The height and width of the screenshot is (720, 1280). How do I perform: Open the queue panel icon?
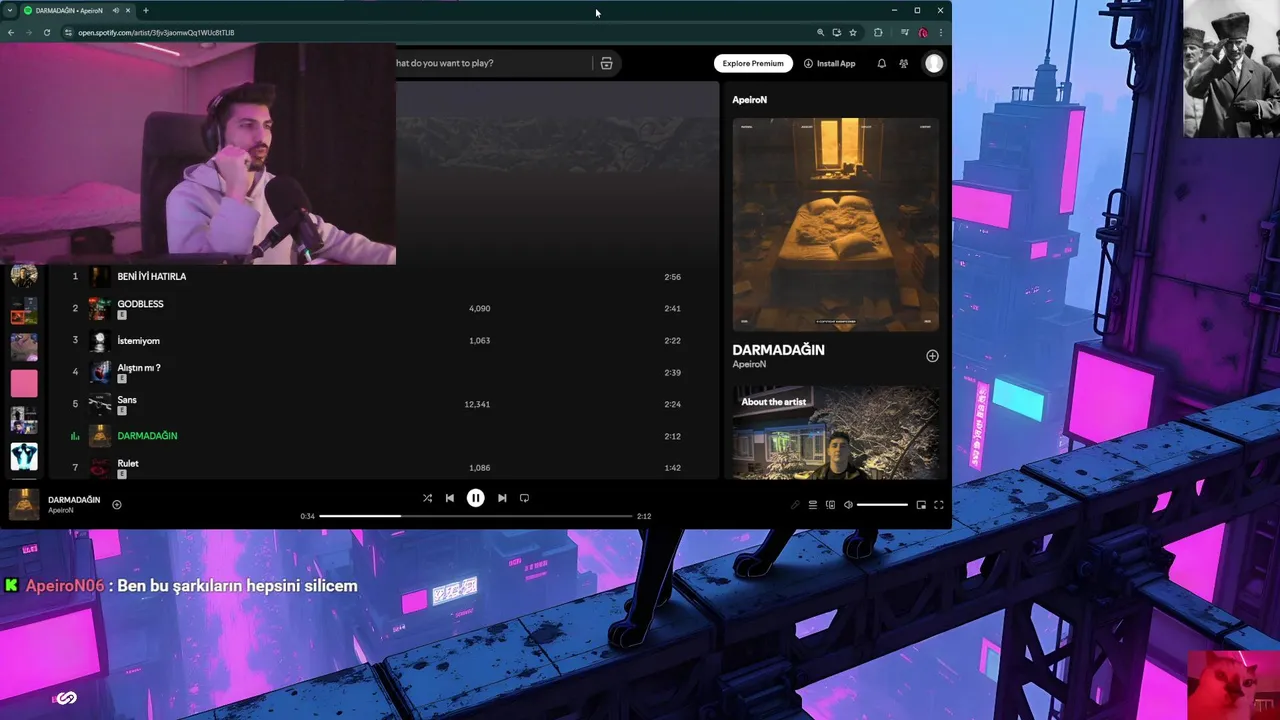tap(813, 505)
